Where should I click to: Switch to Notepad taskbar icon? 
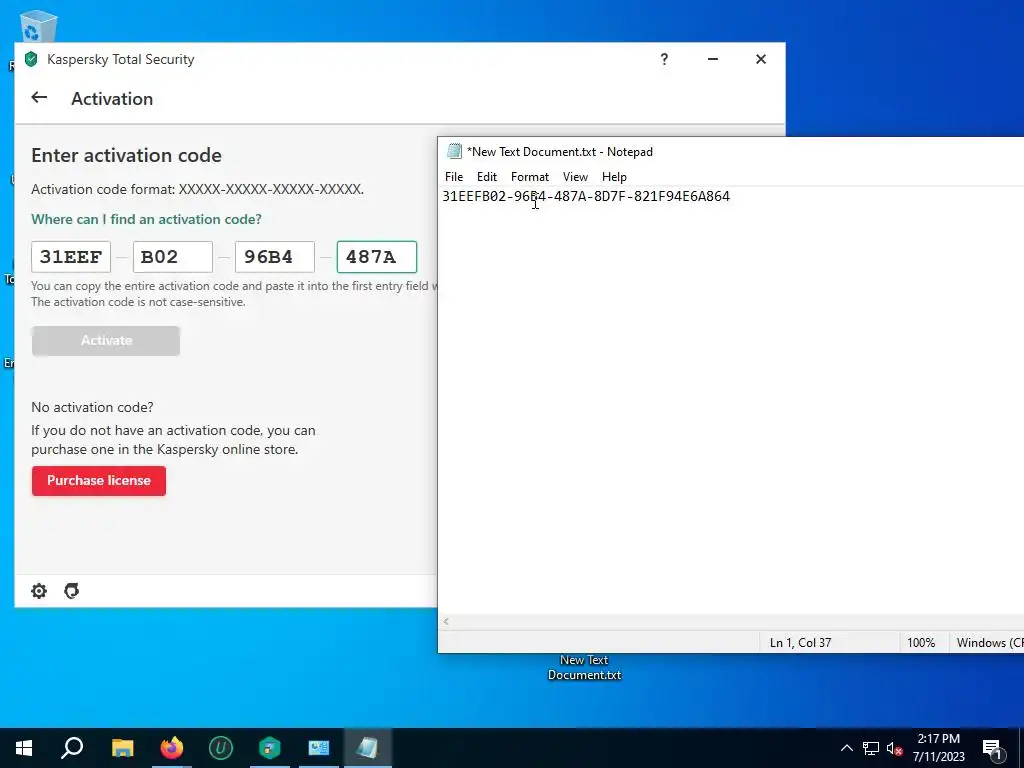tap(368, 748)
